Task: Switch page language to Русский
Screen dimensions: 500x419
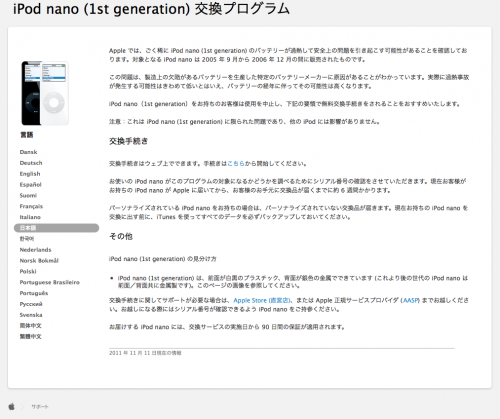Action: point(31,304)
